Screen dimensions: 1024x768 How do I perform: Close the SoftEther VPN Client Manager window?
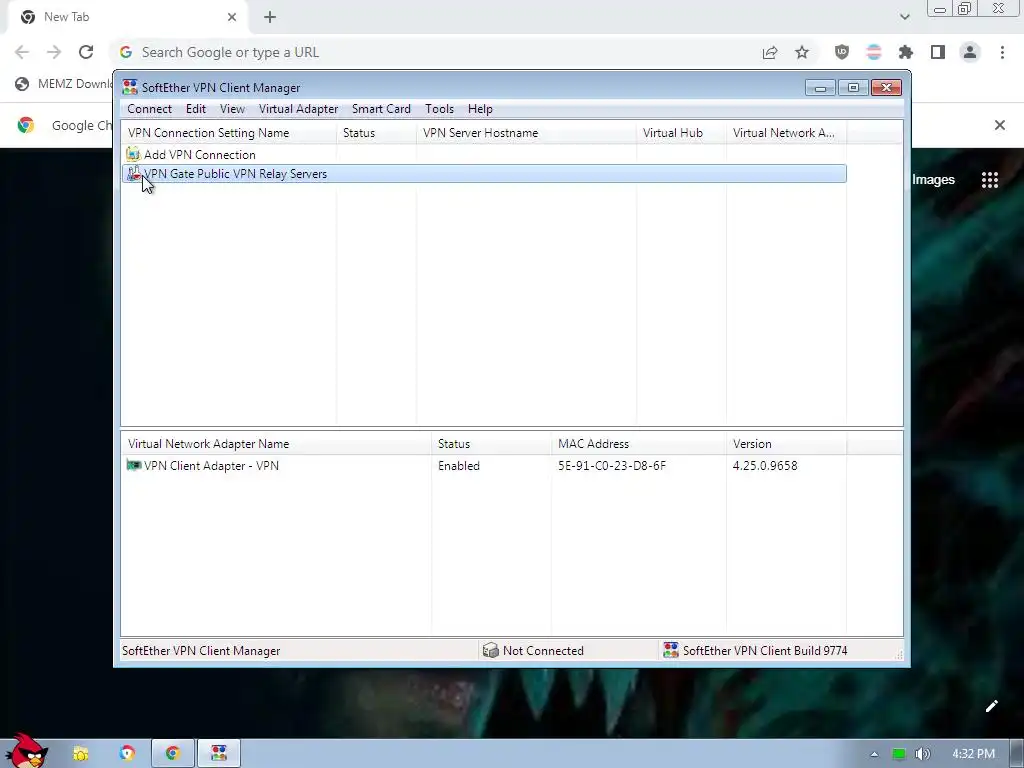(x=886, y=88)
